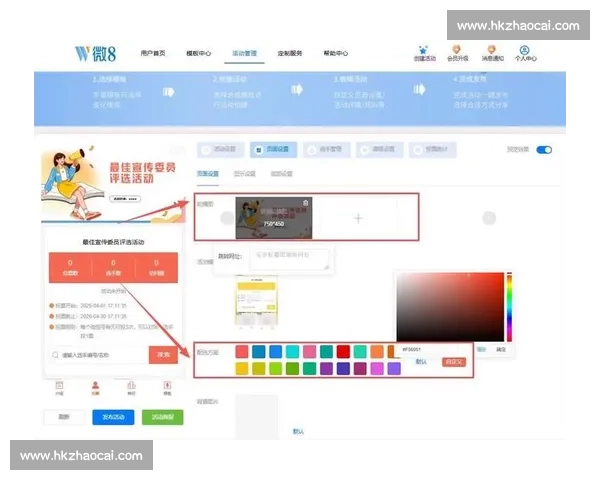The image size is (600, 480).
Task: Pick the mint green swatch in first row
Action: click(x=360, y=351)
